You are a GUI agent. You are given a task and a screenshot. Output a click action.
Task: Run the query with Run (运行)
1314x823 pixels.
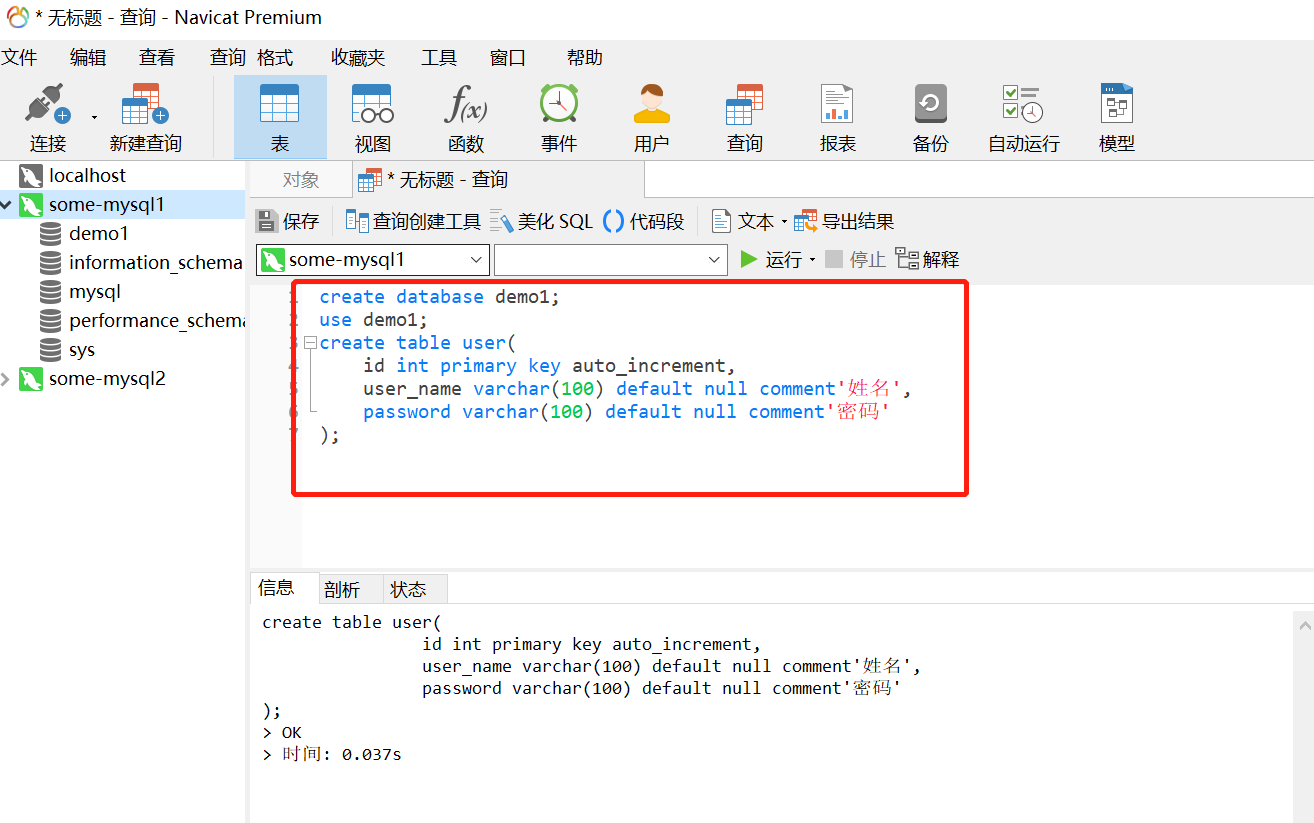pyautogui.click(x=771, y=260)
